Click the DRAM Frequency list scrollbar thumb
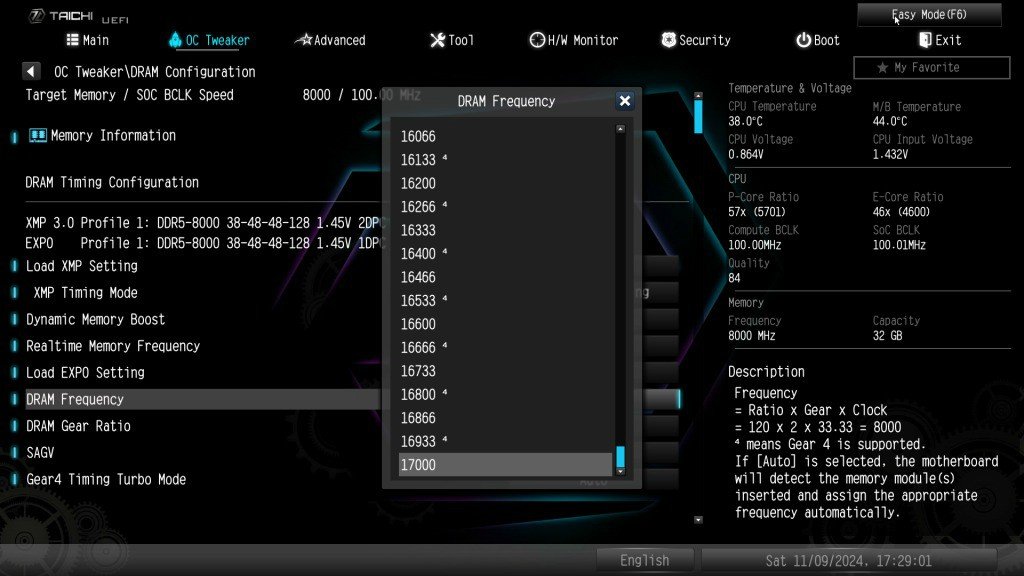Screen dimensions: 1024x576 tap(620, 457)
